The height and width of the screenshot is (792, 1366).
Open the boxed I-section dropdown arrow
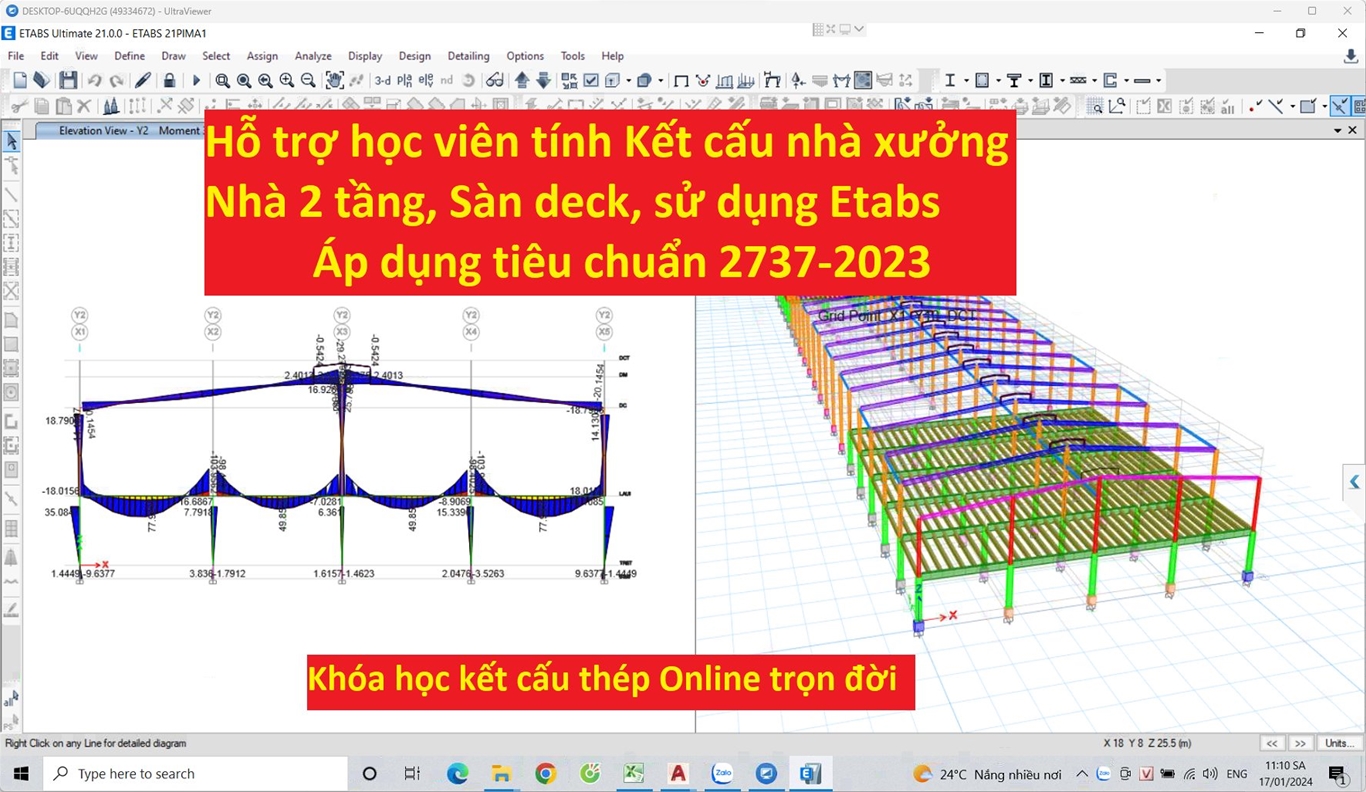tap(1062, 80)
